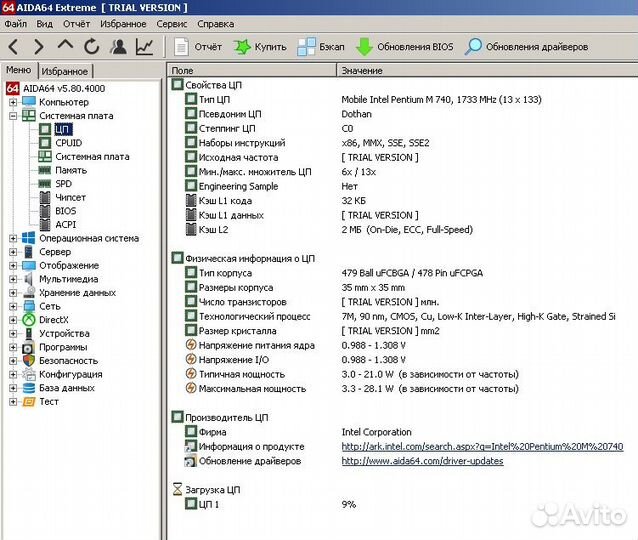638x540 pixels.
Task: Expand the Мультимедиа tree node
Action: coord(13,279)
